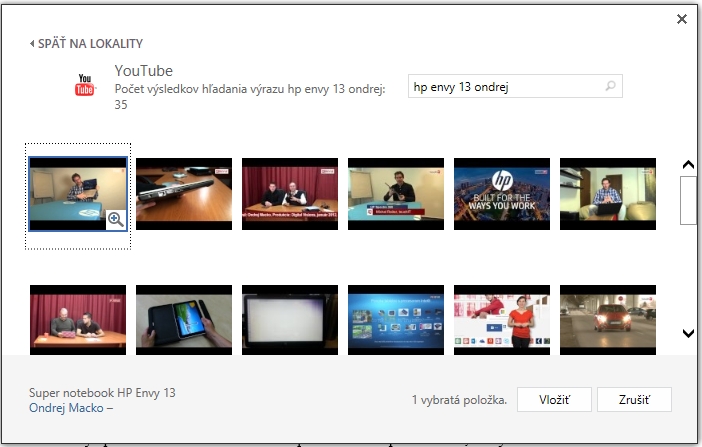
Task: Click into the 'hp envy 13 ondrej' search field
Action: [x=505, y=87]
